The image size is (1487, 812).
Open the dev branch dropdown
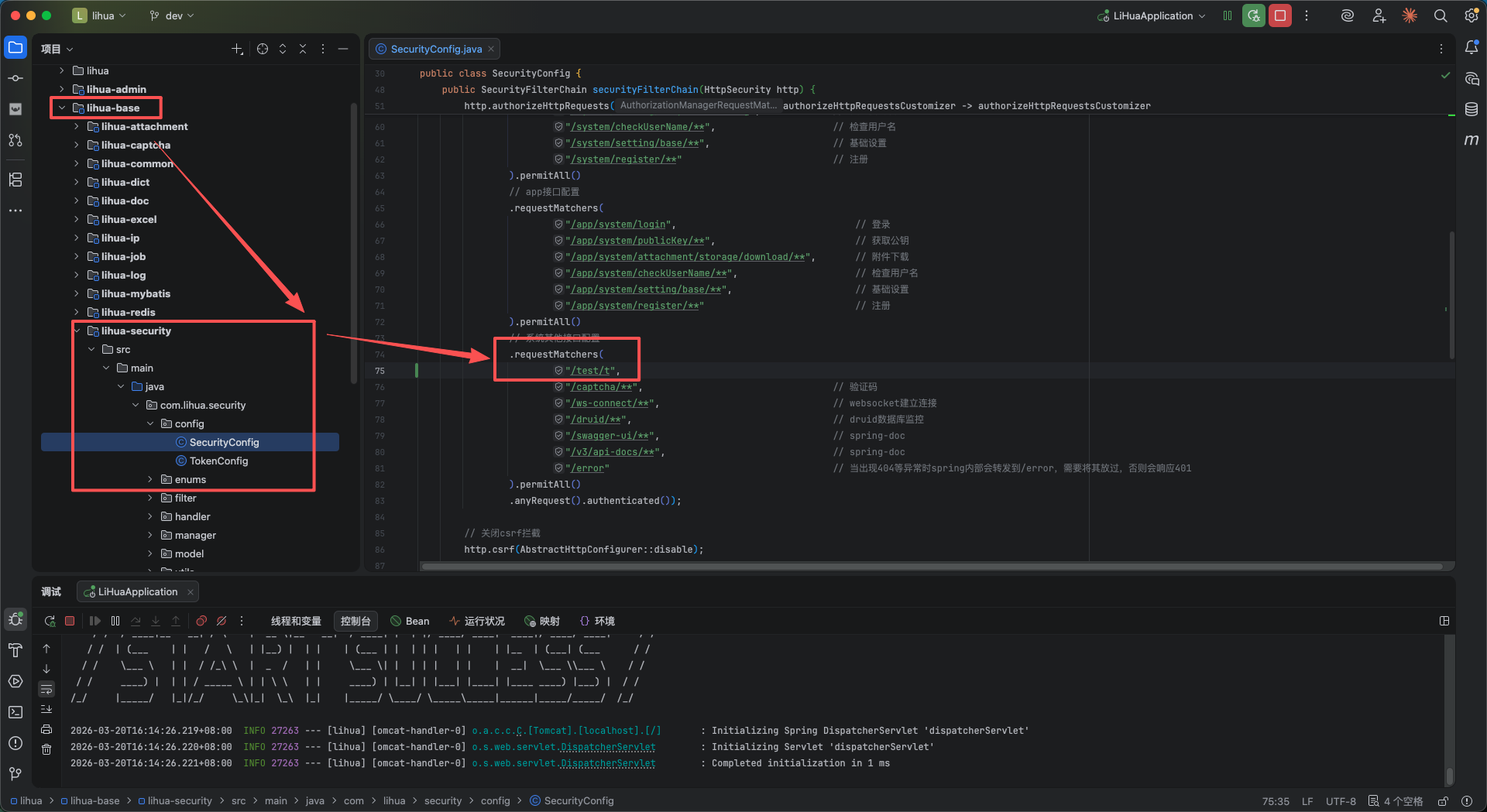172,15
